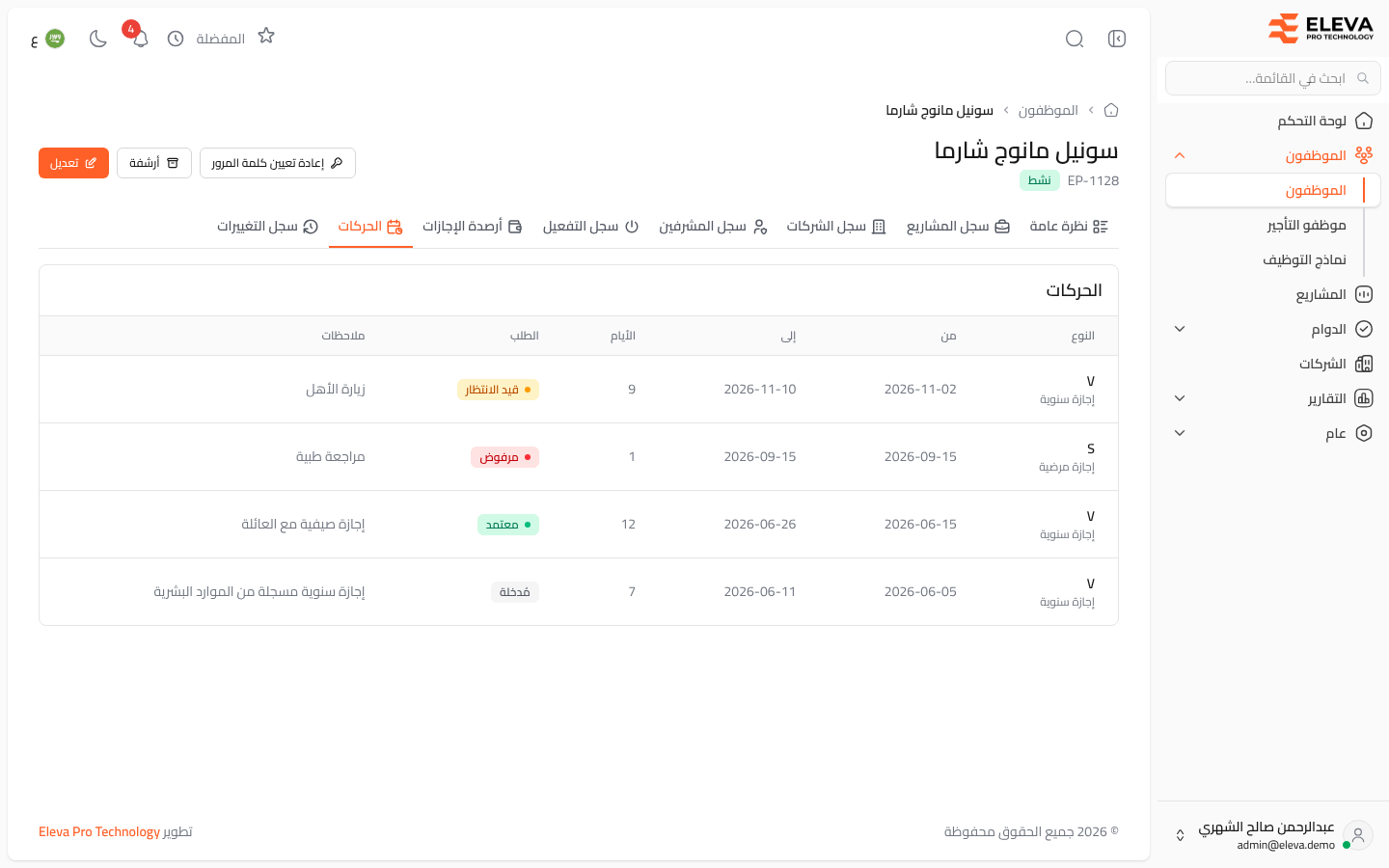Viewport: 1389px width, 868px height.
Task: Expand الدوام sidebar group chevron
Action: click(x=1180, y=329)
